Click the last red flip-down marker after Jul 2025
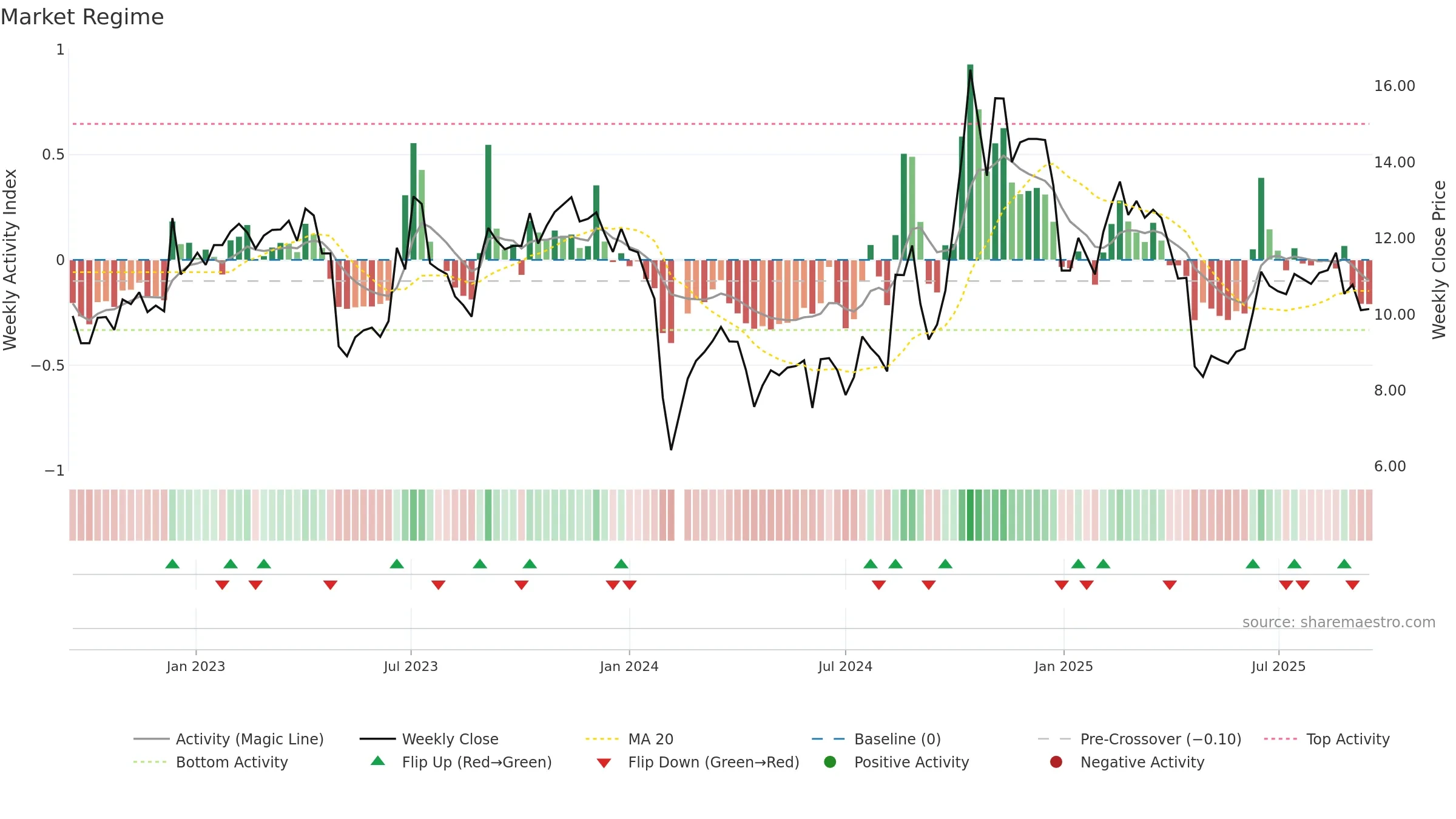1456x819 pixels. click(x=1352, y=585)
